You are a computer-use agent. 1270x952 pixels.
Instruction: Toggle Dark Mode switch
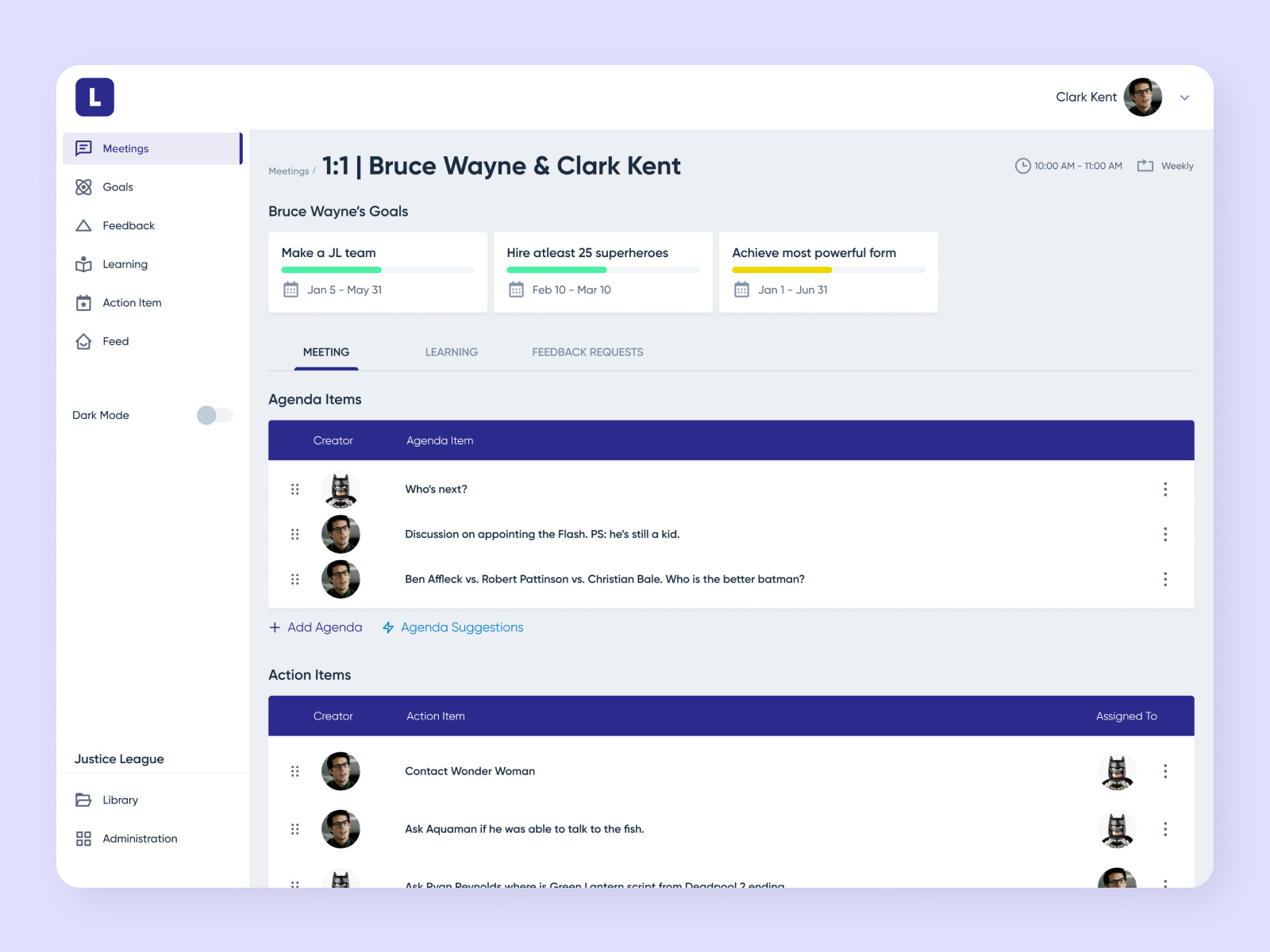click(x=215, y=415)
